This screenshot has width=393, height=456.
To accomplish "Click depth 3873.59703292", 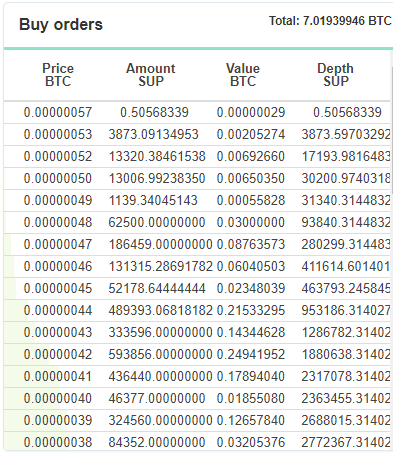I will click(346, 134).
